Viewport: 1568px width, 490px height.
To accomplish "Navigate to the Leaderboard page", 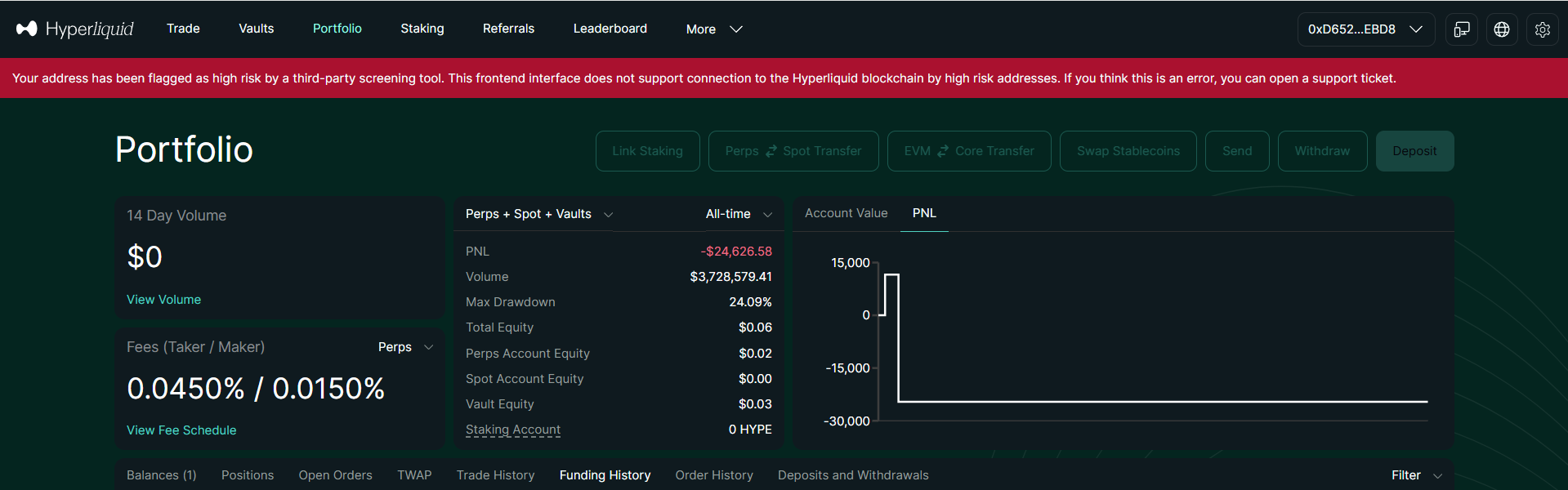I will pos(610,29).
